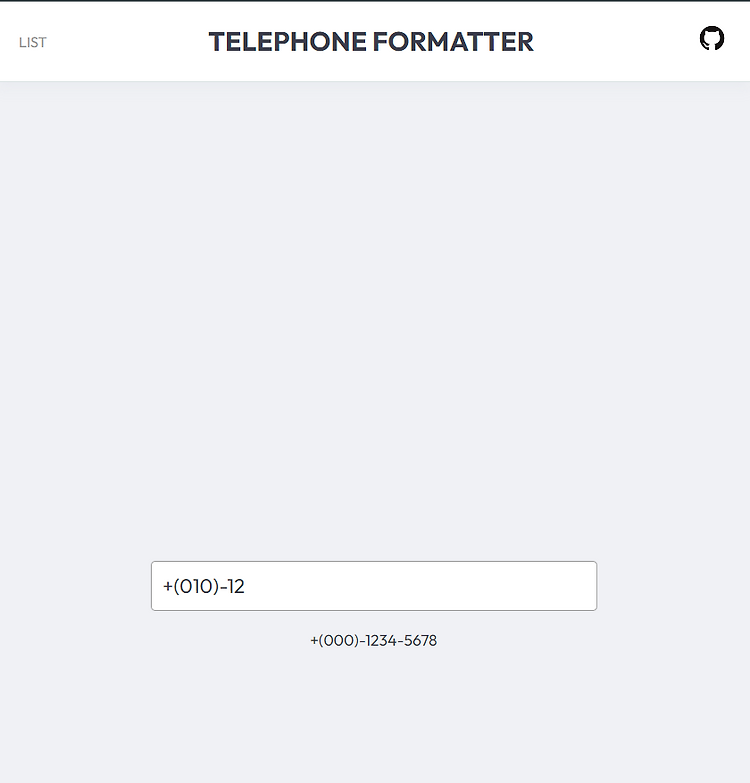Visit source code via GitHub icon
750x783 pixels.
point(712,38)
